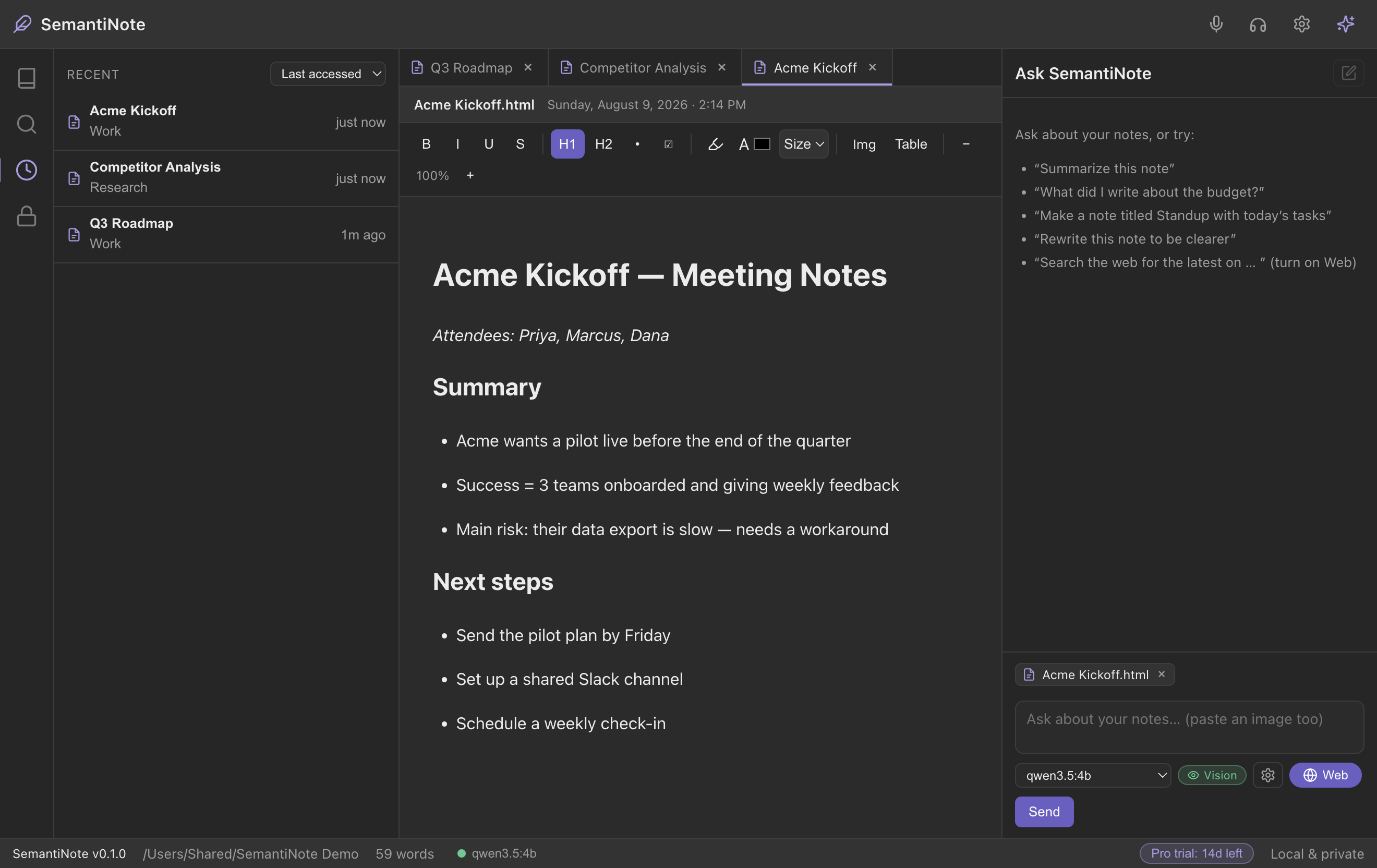The height and width of the screenshot is (868, 1377).
Task: Click the highlighter tool in the toolbar
Action: coord(716,144)
